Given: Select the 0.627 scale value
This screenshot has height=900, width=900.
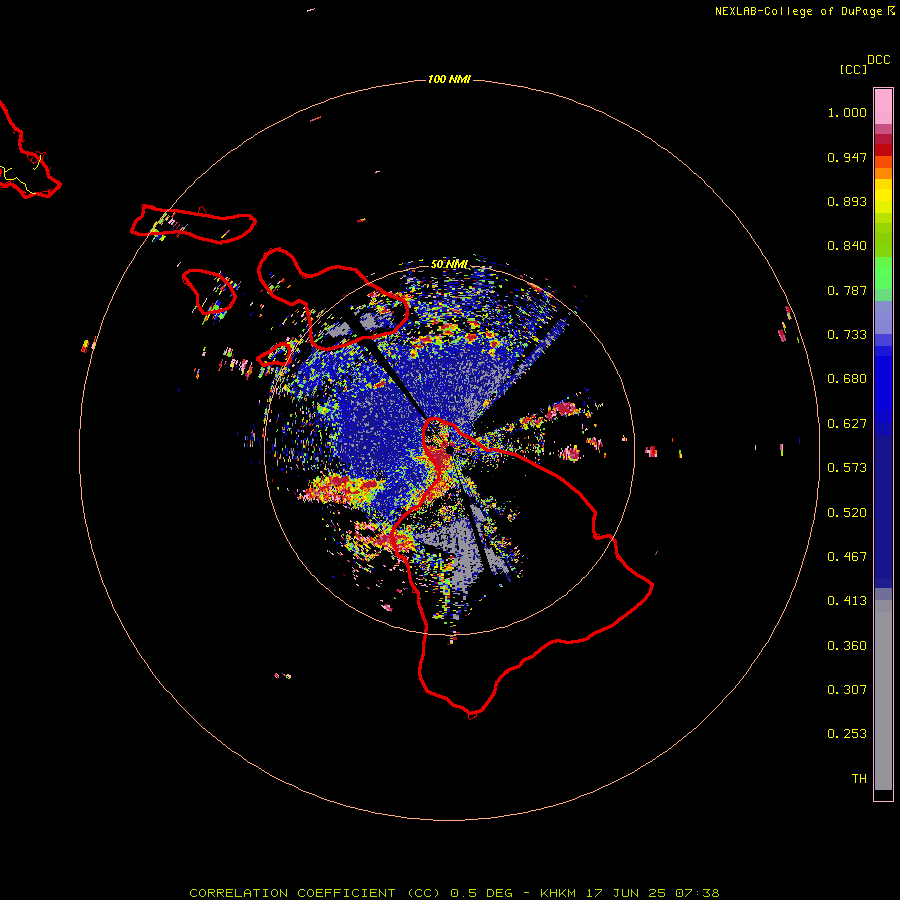Looking at the screenshot, I should point(847,424).
